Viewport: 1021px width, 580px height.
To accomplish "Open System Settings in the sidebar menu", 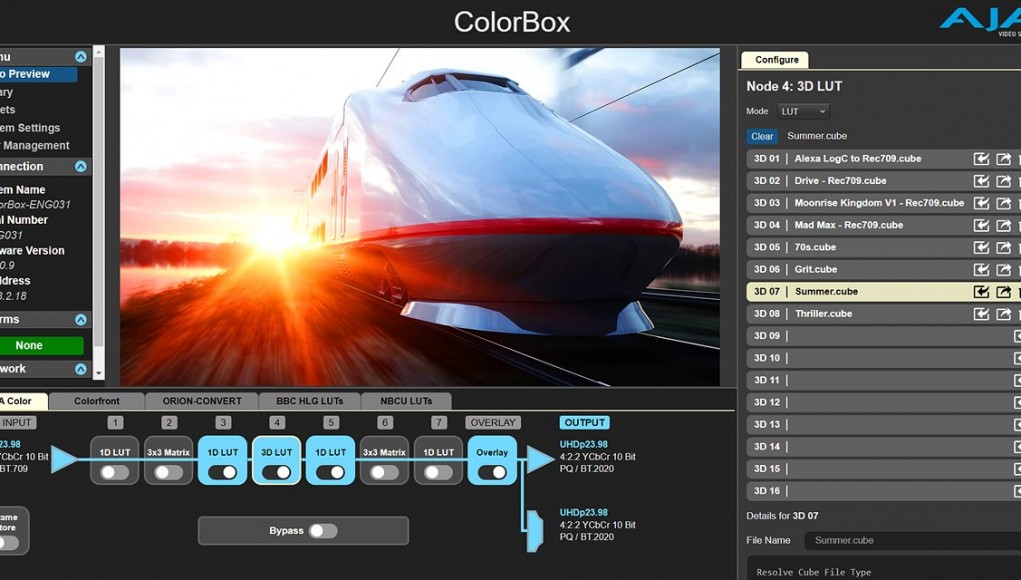I will 30,128.
